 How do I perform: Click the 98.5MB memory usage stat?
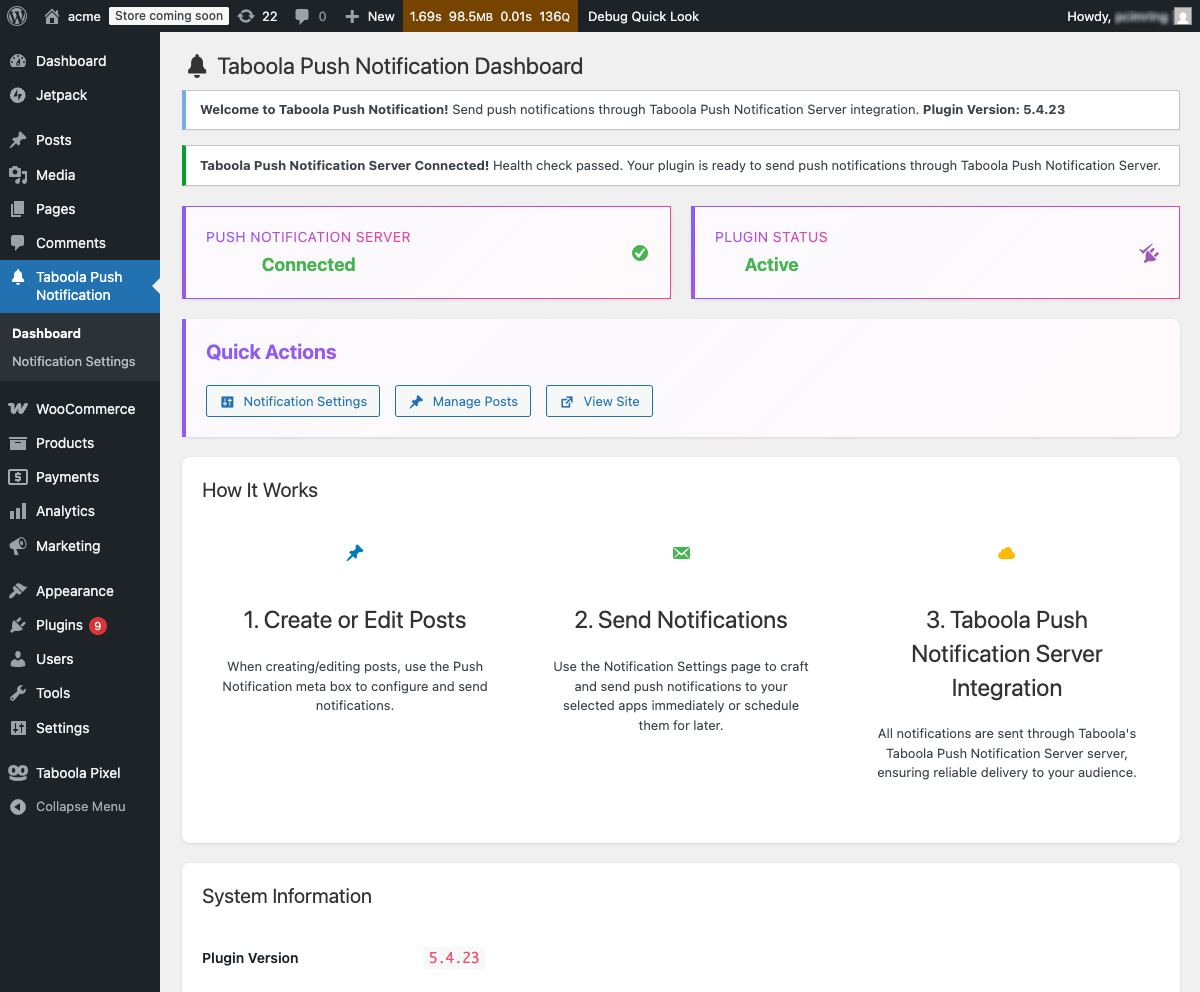point(471,16)
